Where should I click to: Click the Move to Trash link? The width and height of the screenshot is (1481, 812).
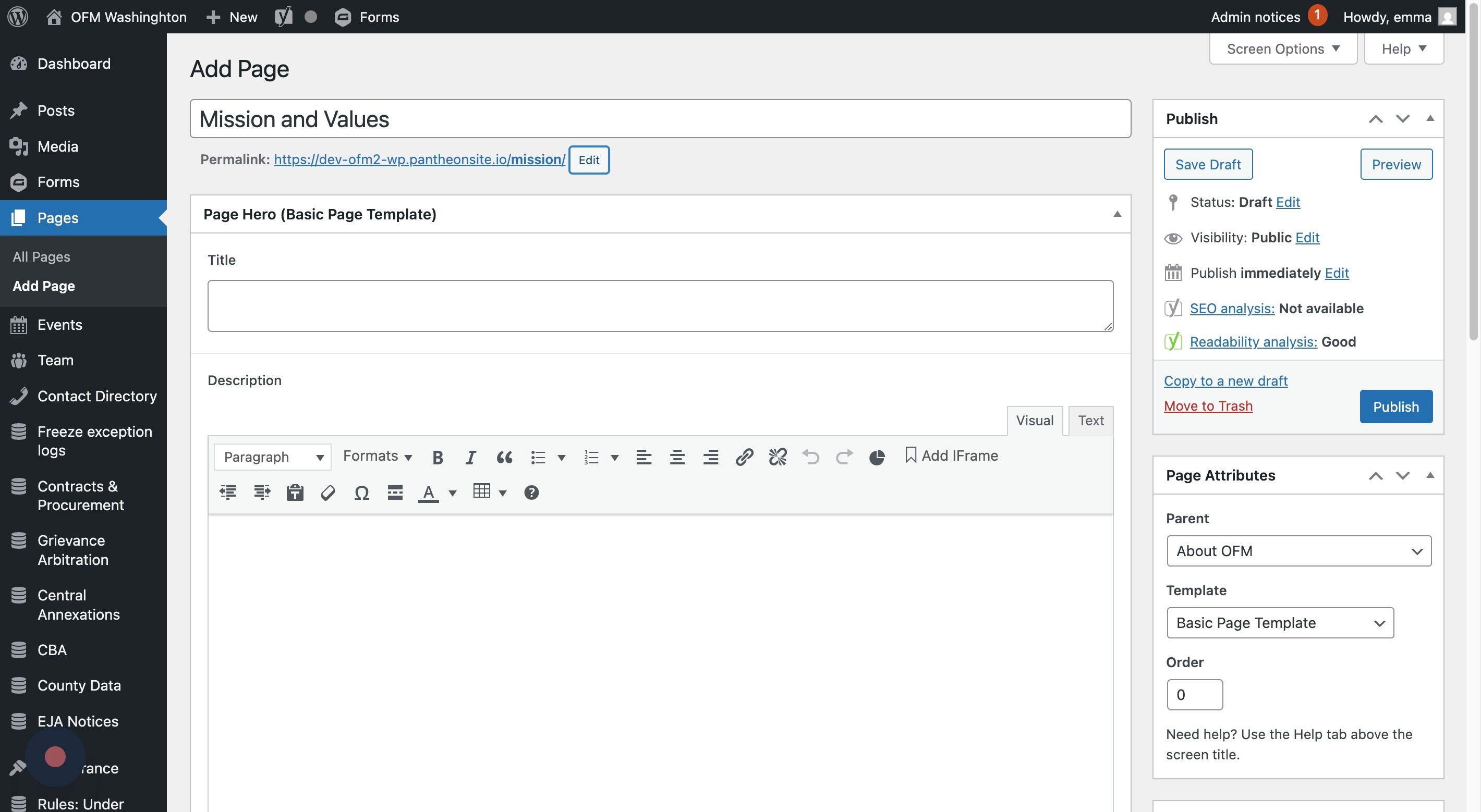[x=1208, y=405]
